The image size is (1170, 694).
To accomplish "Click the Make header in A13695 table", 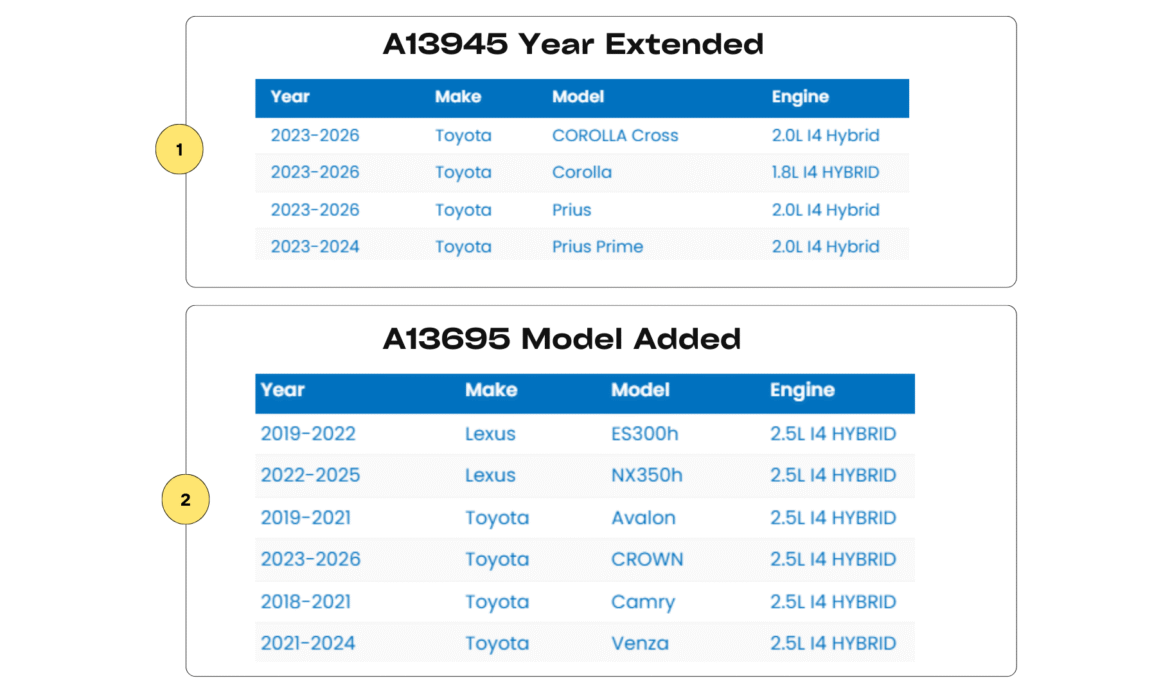I will point(491,390).
